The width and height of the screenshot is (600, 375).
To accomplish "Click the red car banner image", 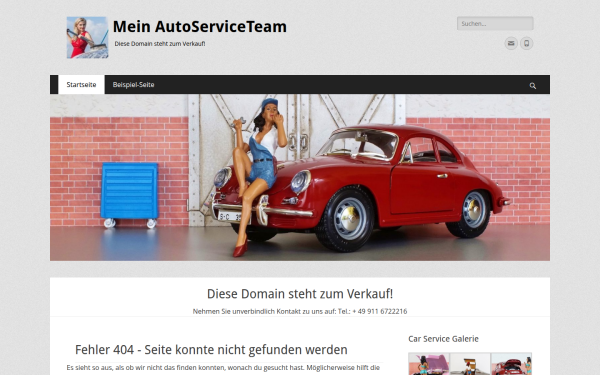I will (x=300, y=178).
